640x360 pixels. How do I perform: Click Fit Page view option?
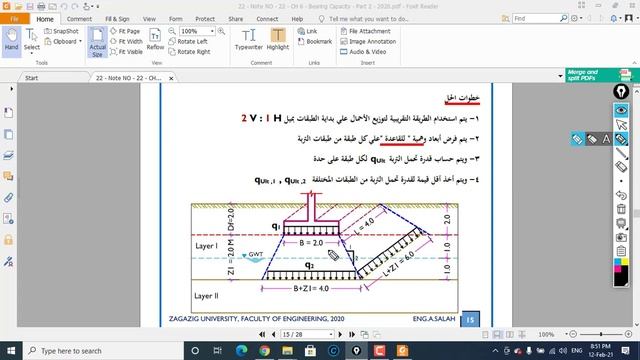[125, 31]
